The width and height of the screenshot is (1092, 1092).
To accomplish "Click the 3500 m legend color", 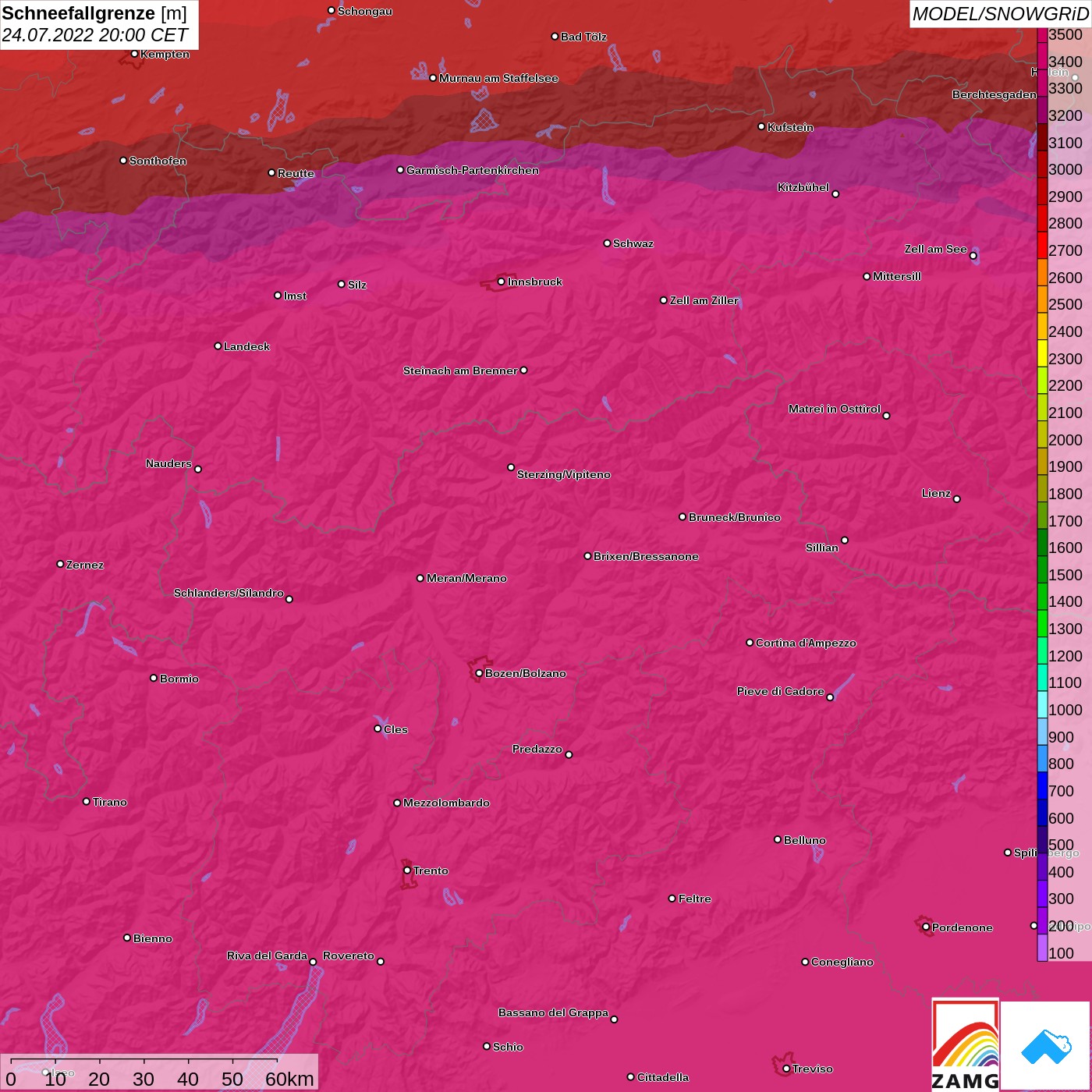I will point(1042,35).
